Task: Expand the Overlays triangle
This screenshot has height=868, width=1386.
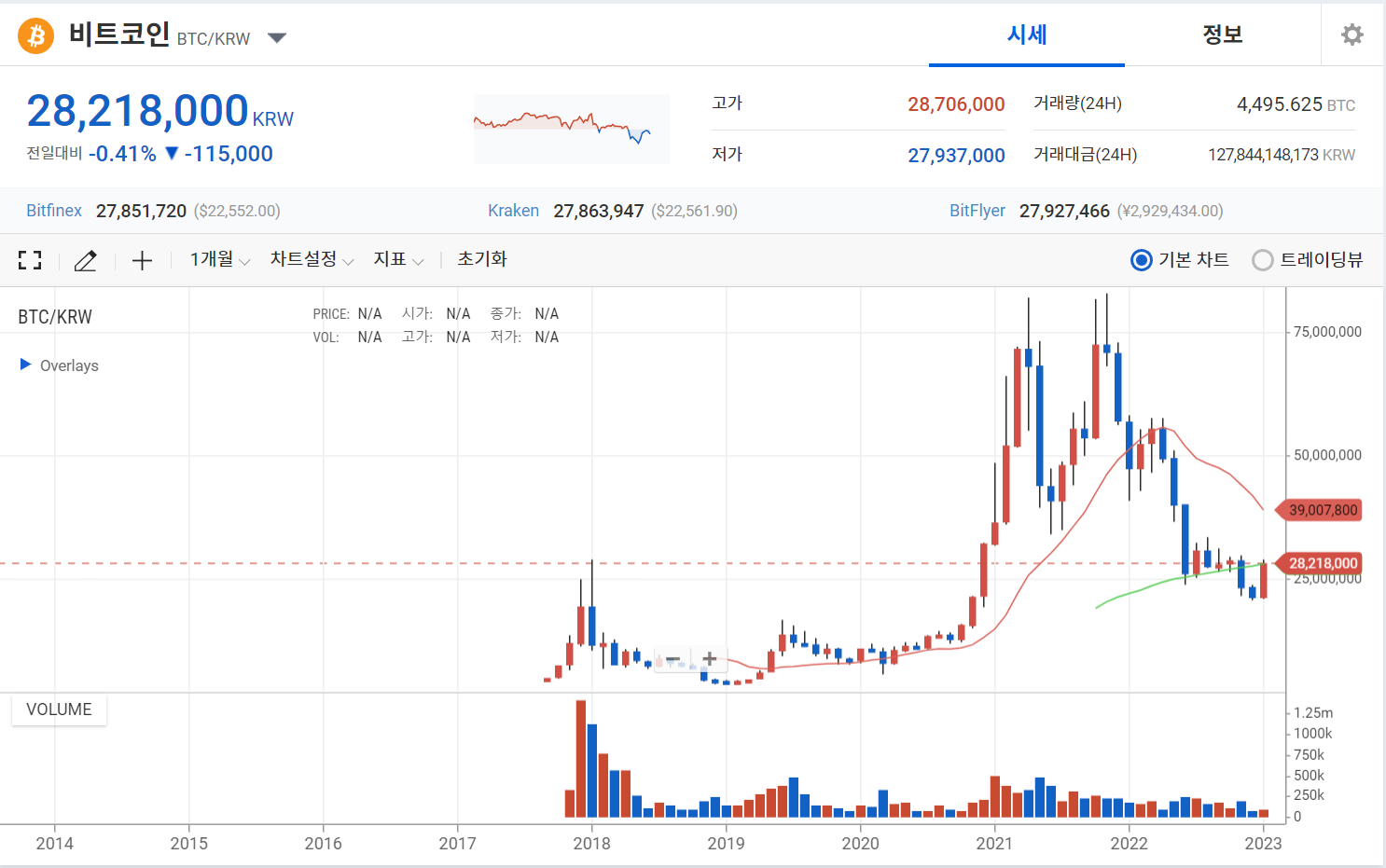Action: [x=25, y=365]
